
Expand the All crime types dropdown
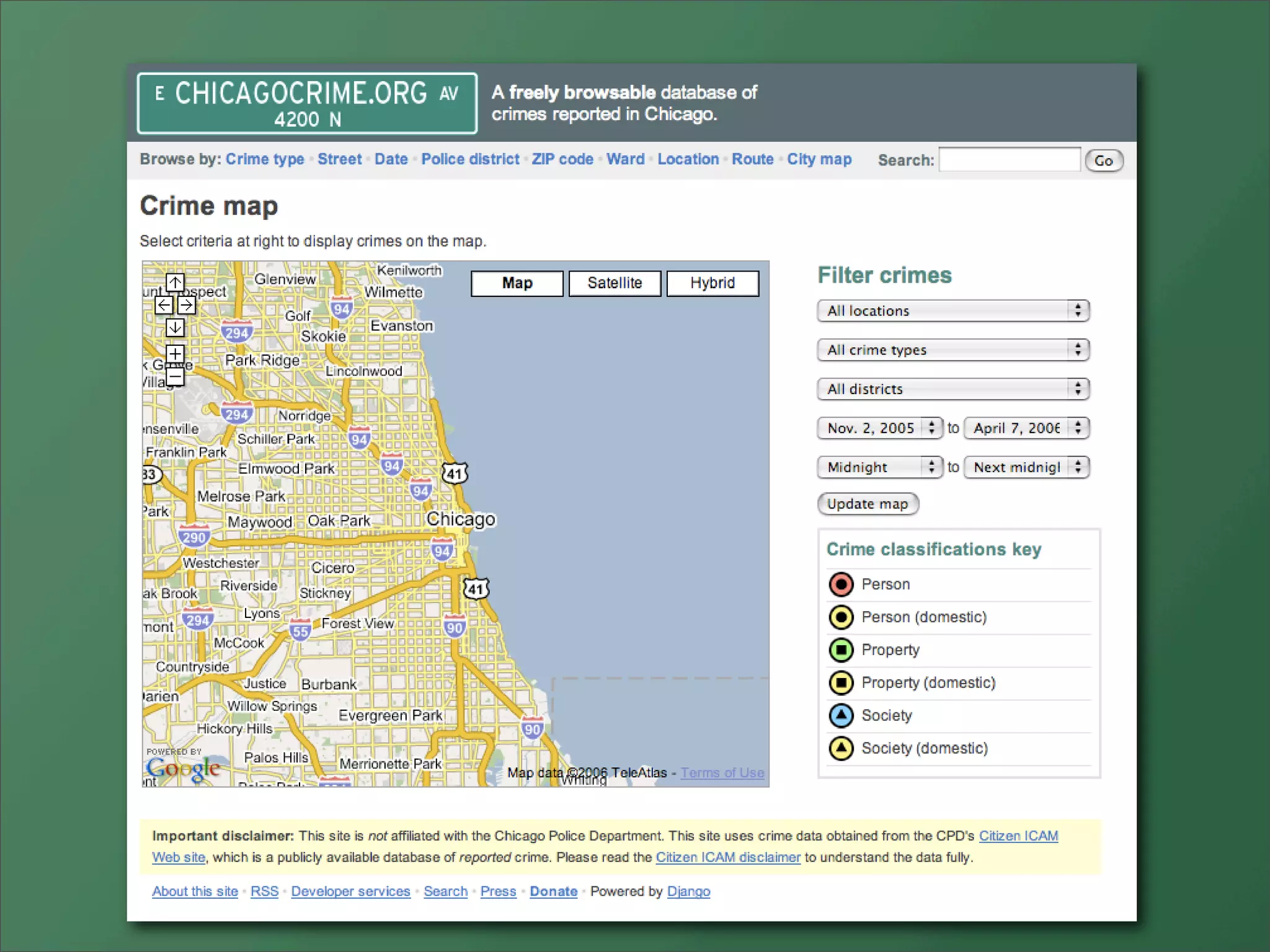coord(952,350)
